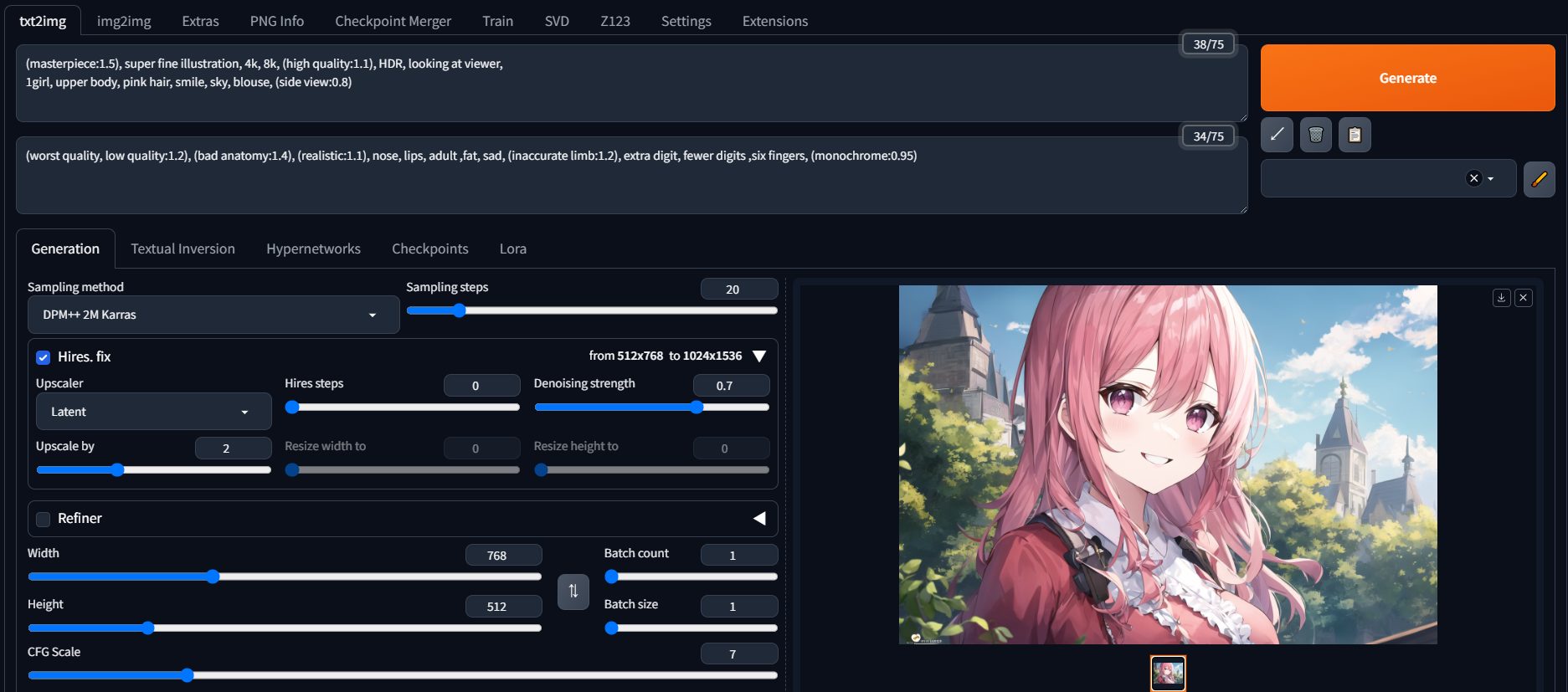Screen dimensions: 1568x692
Task: Disable the Hires. fix checkbox
Action: point(44,357)
